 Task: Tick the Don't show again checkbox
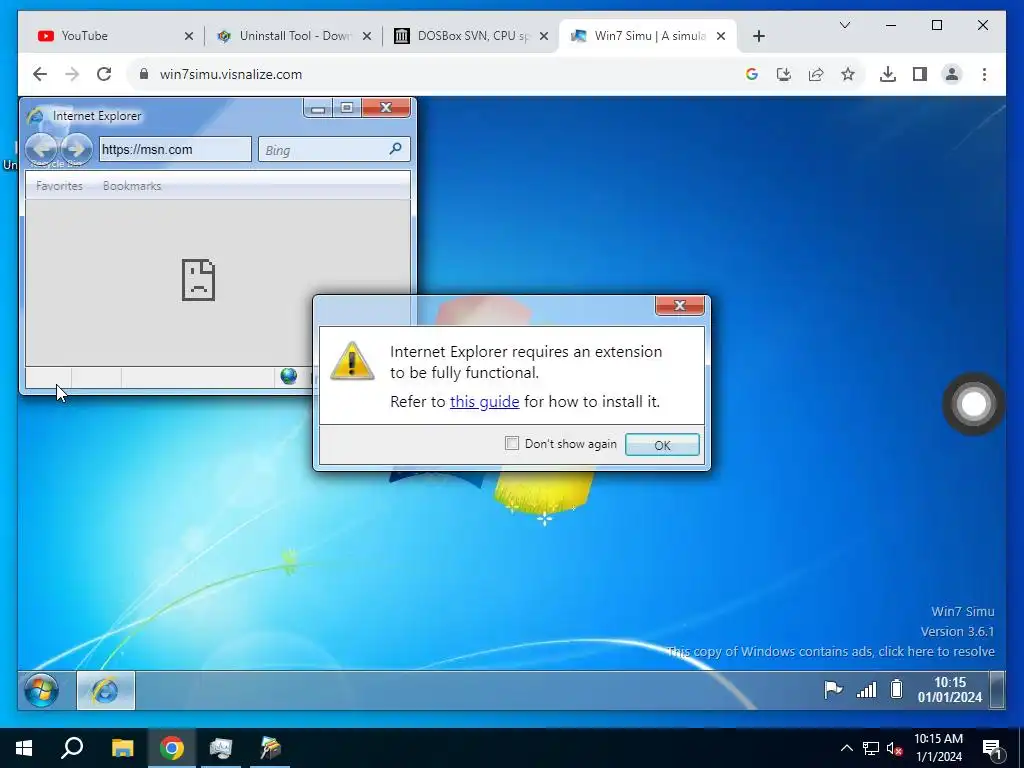(x=512, y=443)
